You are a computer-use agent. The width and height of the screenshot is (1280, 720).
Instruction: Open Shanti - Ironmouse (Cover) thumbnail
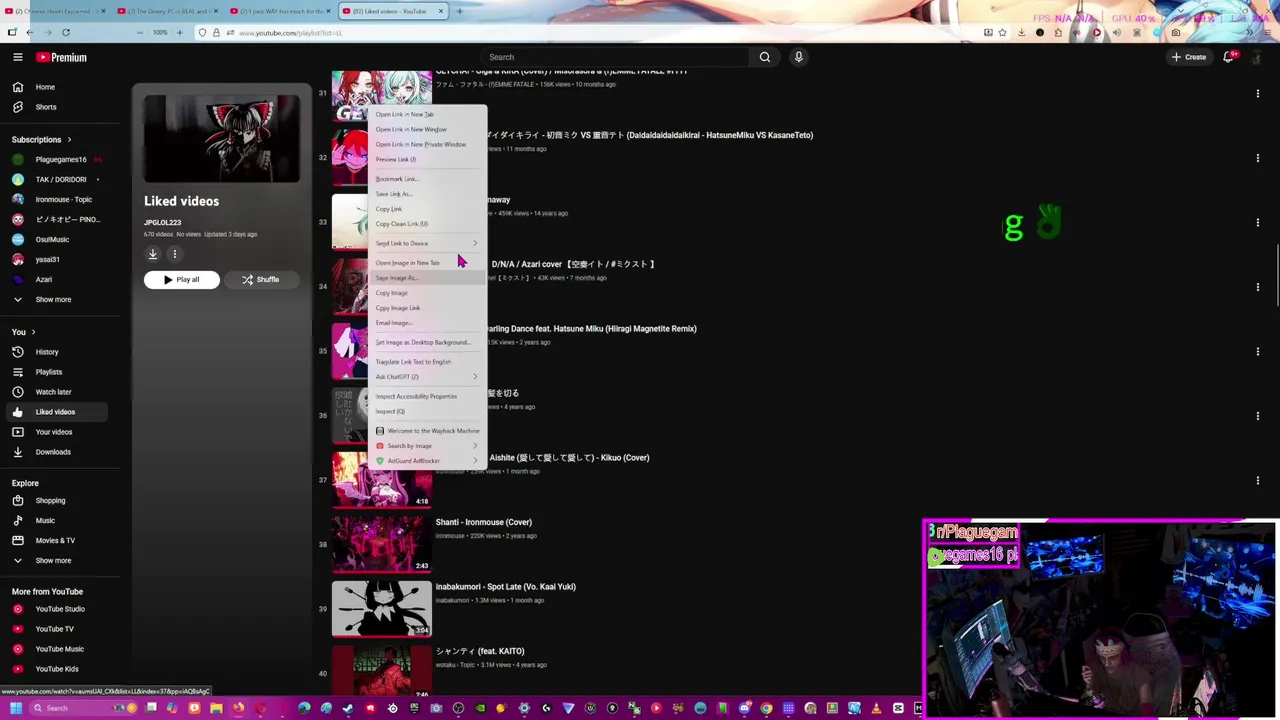[382, 544]
